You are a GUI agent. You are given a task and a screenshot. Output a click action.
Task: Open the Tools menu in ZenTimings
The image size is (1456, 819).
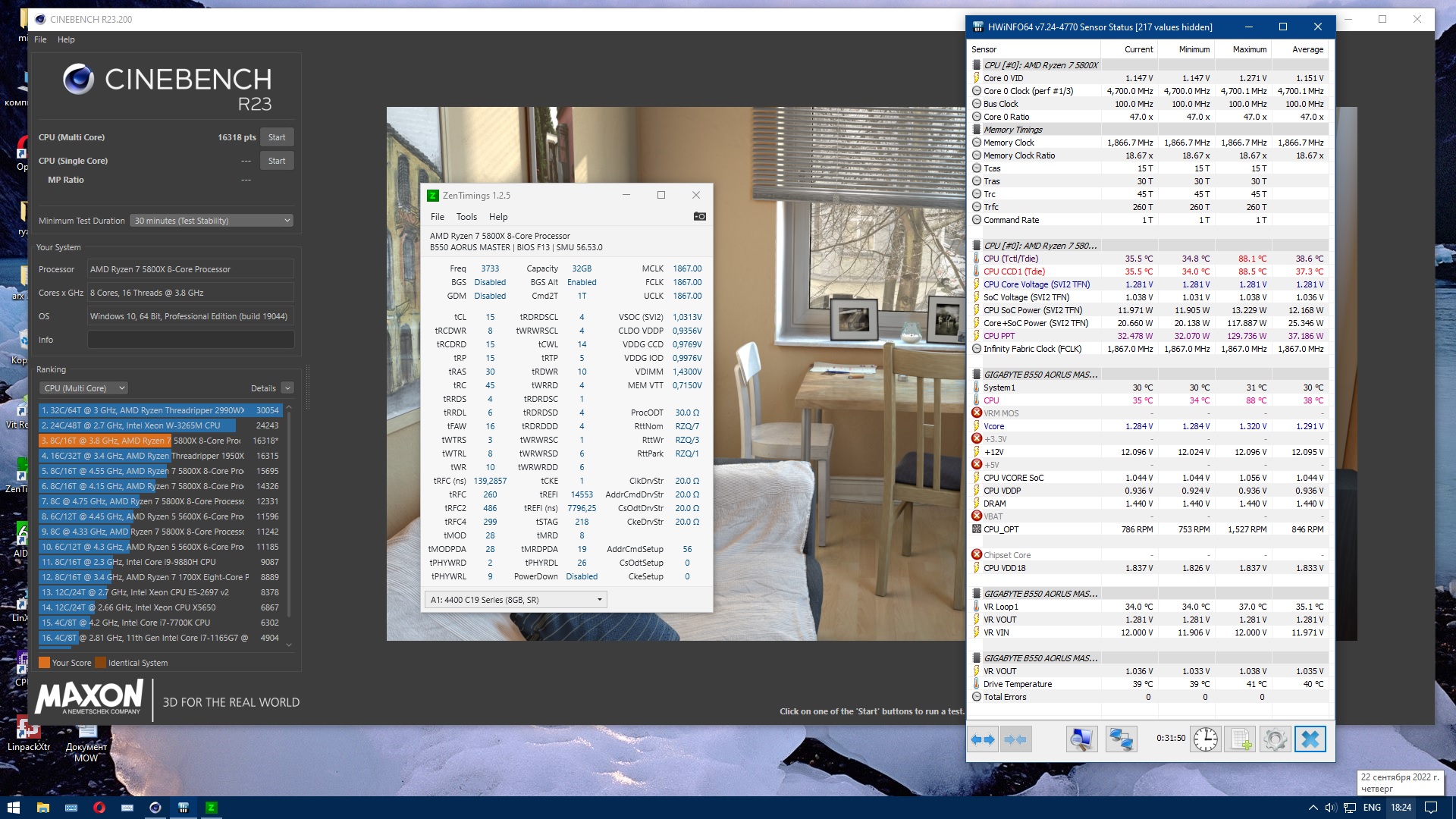(466, 217)
